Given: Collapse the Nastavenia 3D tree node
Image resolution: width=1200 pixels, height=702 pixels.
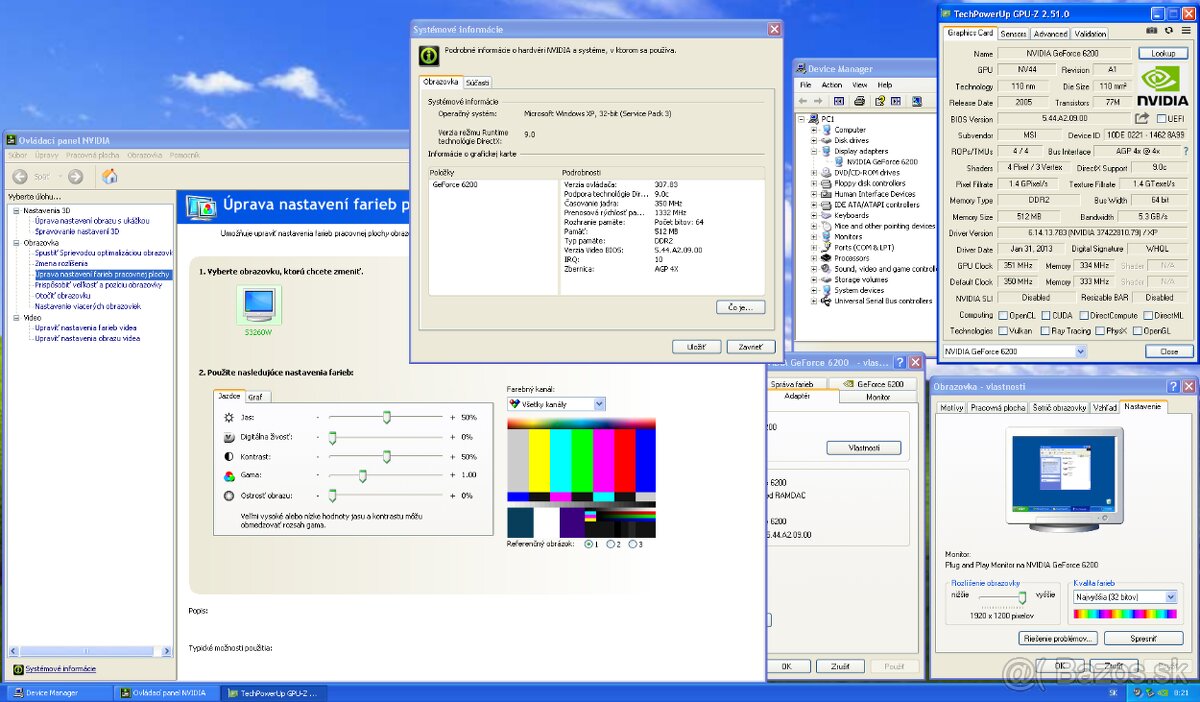Looking at the screenshot, I should (16, 211).
